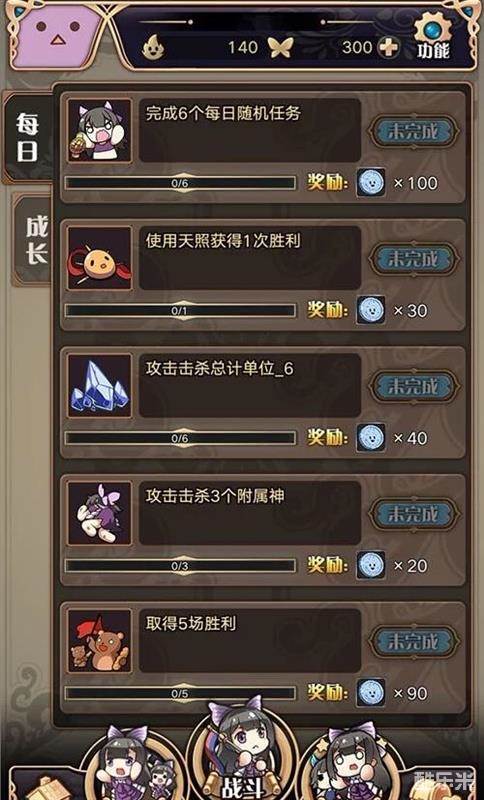The height and width of the screenshot is (800, 484).
Task: Tap the flame spirit icon in top bar
Action: pyautogui.click(x=152, y=48)
